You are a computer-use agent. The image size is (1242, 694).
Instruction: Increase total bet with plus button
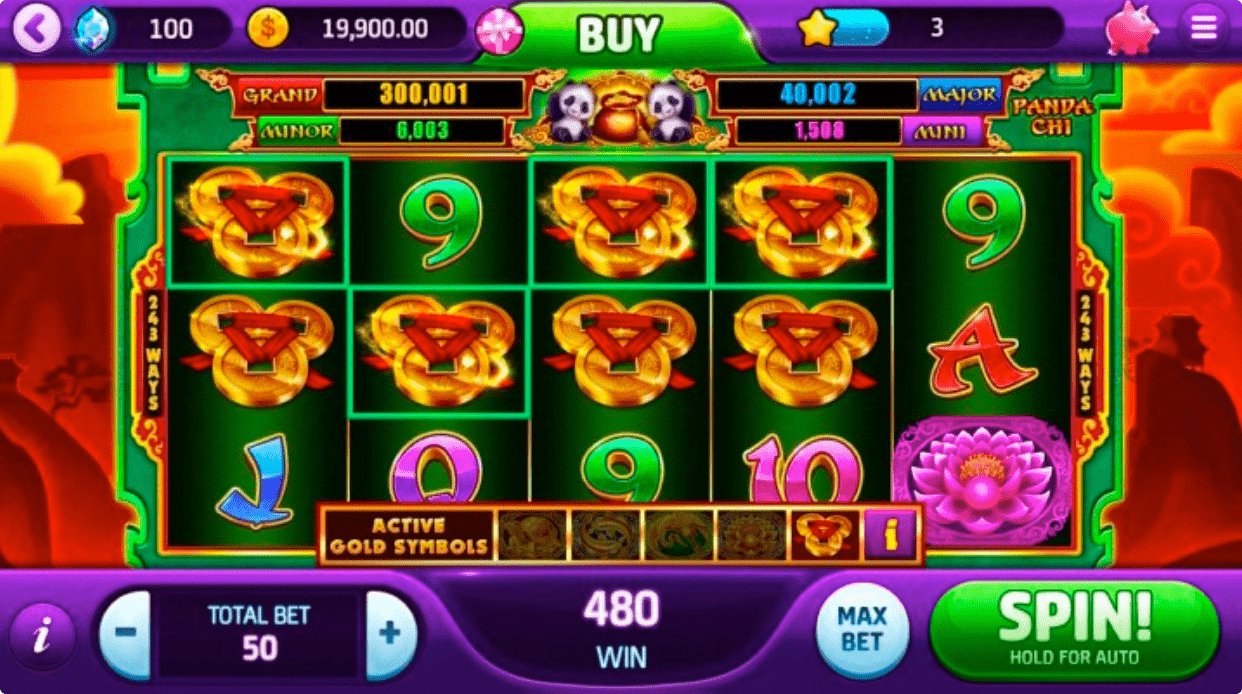[x=391, y=634]
